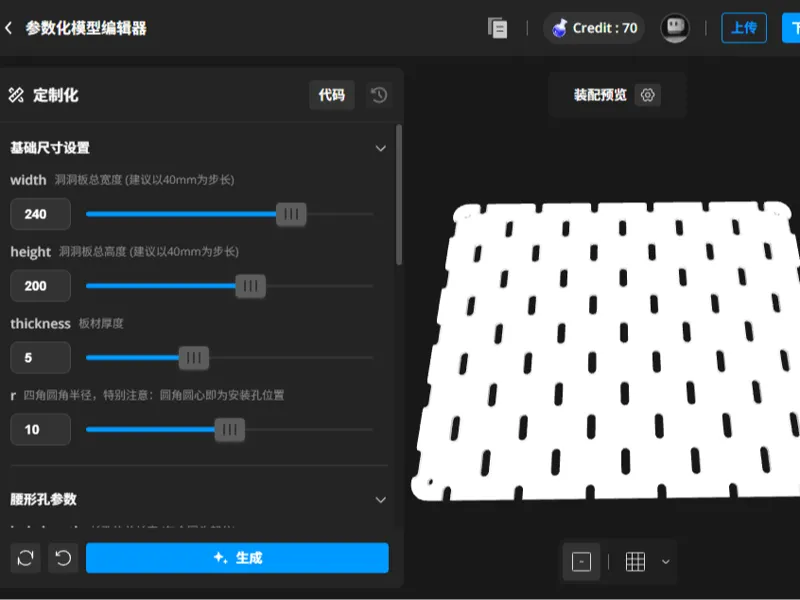Click the thickness value field 5
800x600 pixels.
coord(40,358)
